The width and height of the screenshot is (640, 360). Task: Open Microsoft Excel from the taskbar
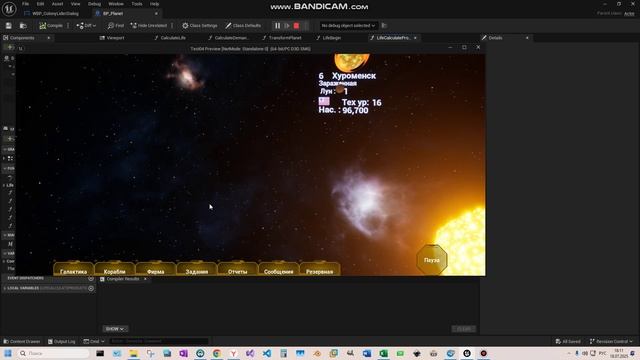[x=383, y=353]
